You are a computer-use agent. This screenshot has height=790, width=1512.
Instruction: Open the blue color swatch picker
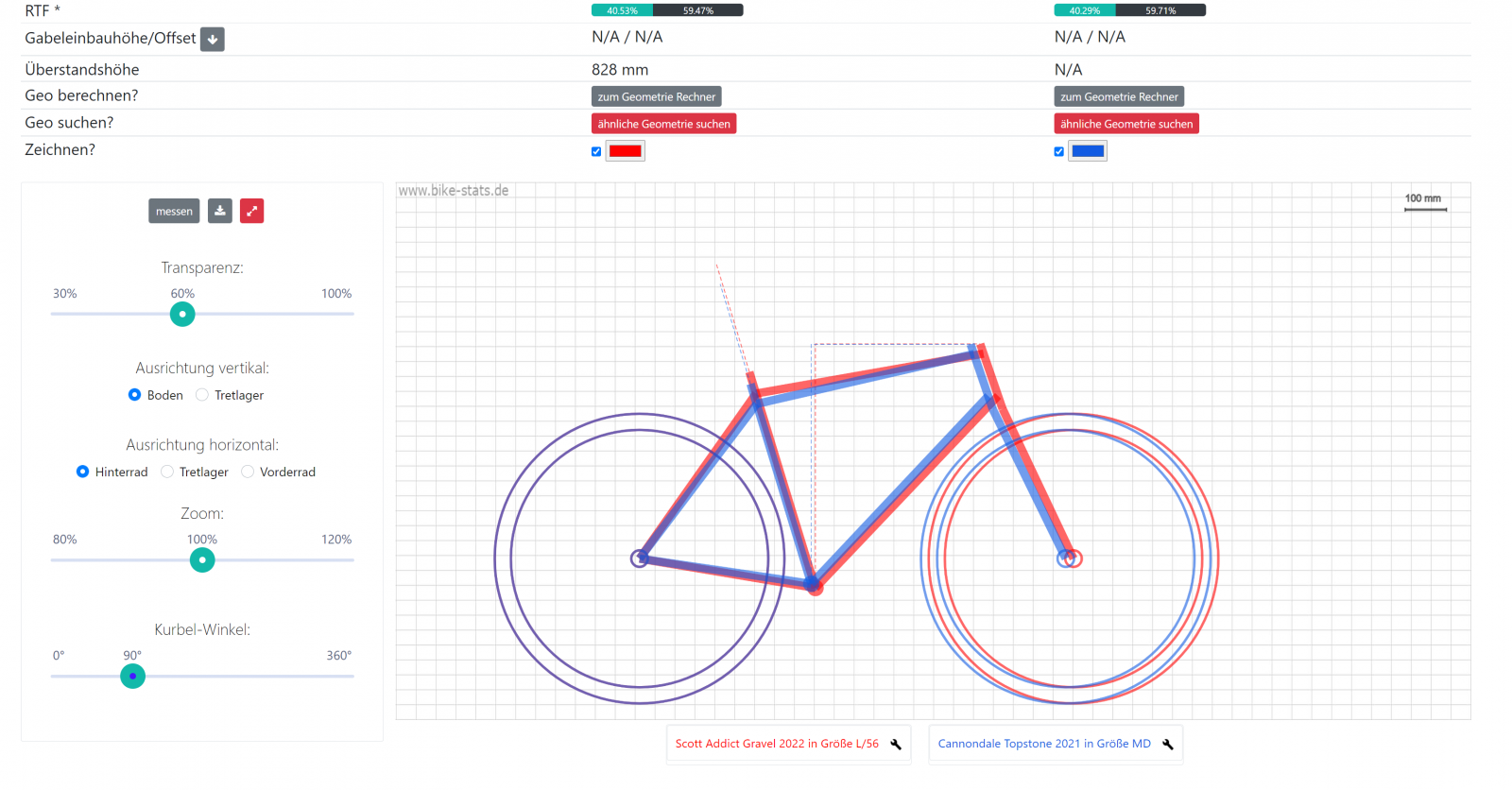point(1088,151)
